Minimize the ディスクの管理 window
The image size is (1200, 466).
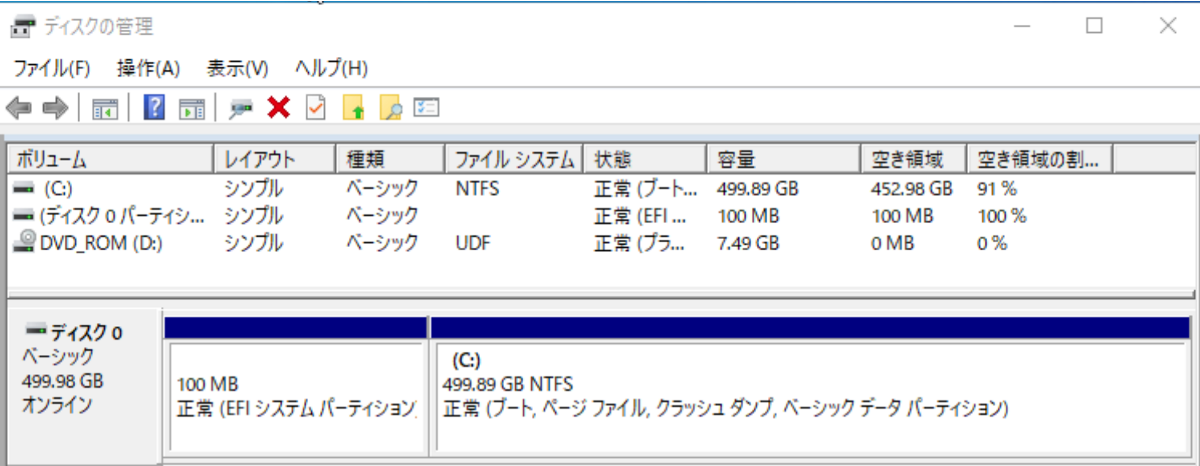pos(1021,27)
